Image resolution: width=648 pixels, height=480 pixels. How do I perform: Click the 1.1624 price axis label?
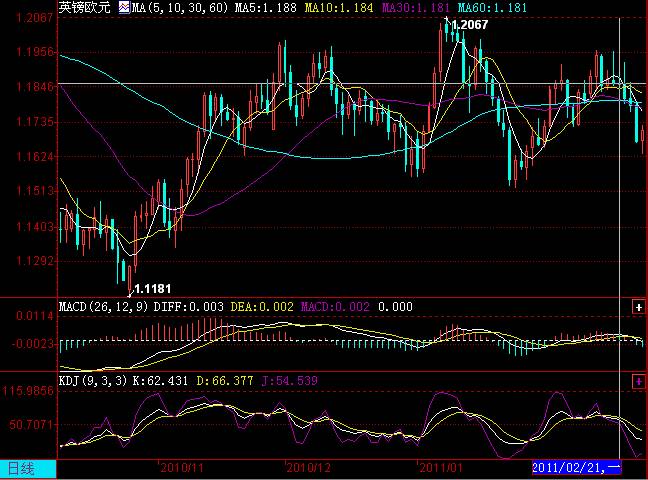pos(35,156)
